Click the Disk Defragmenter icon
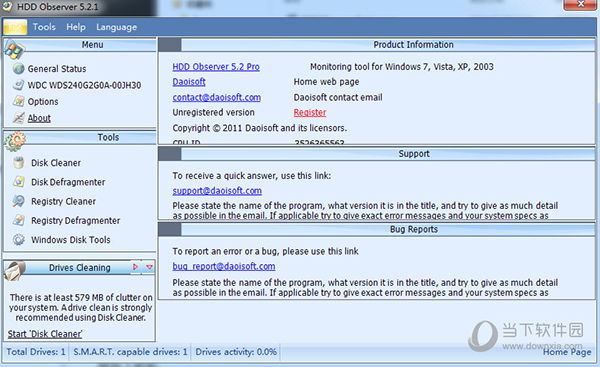Image resolution: width=600 pixels, height=367 pixels. coord(19,182)
